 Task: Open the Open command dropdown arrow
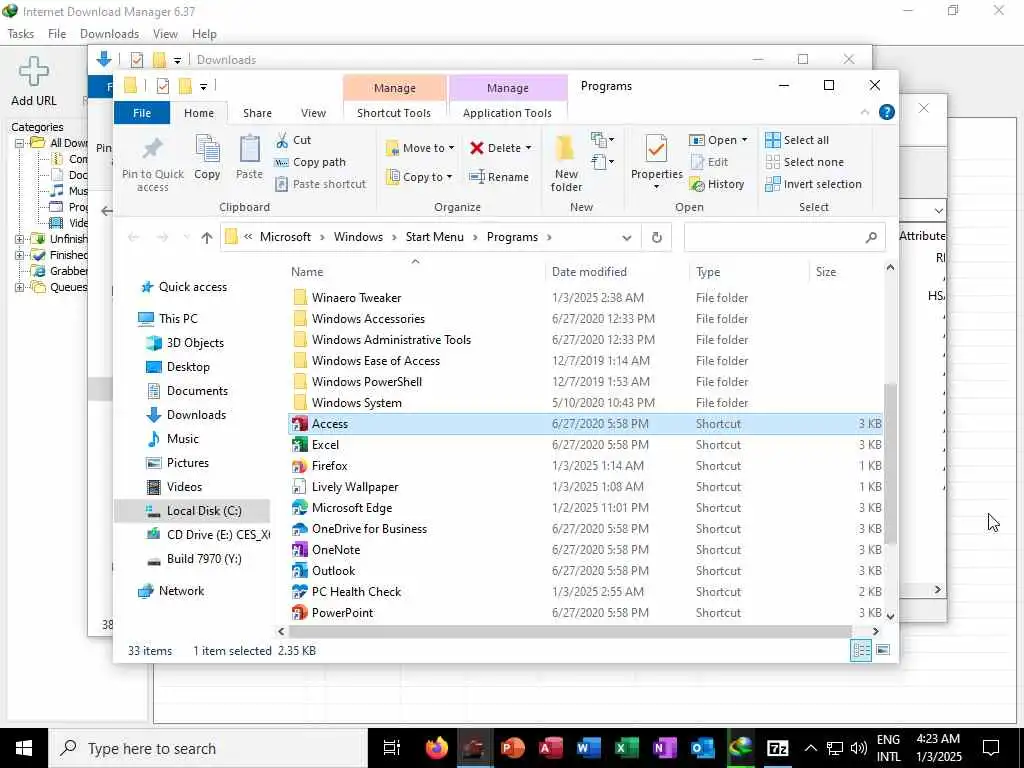coord(744,140)
